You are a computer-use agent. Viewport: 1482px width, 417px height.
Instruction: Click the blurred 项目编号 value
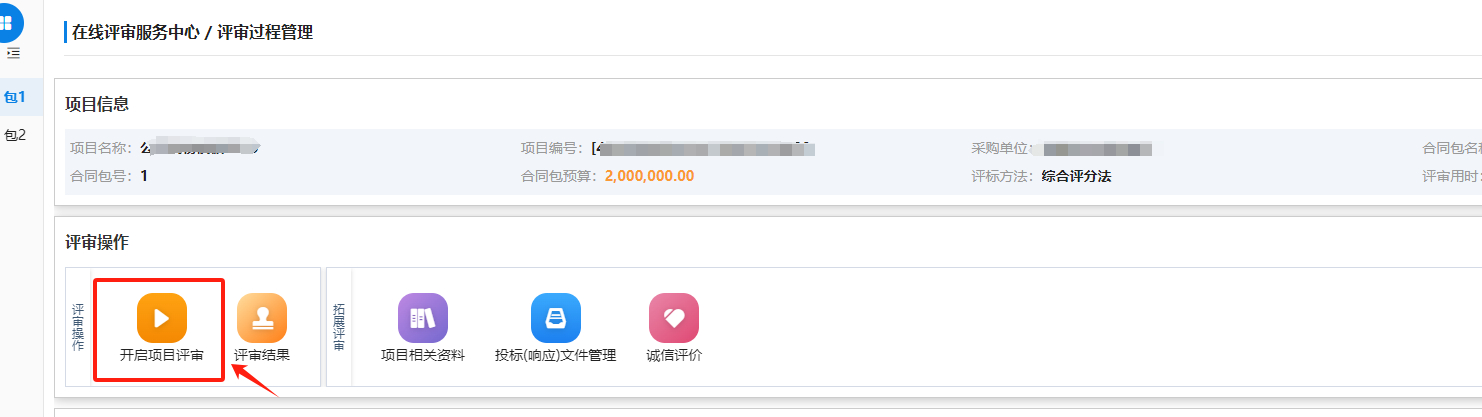coord(703,148)
